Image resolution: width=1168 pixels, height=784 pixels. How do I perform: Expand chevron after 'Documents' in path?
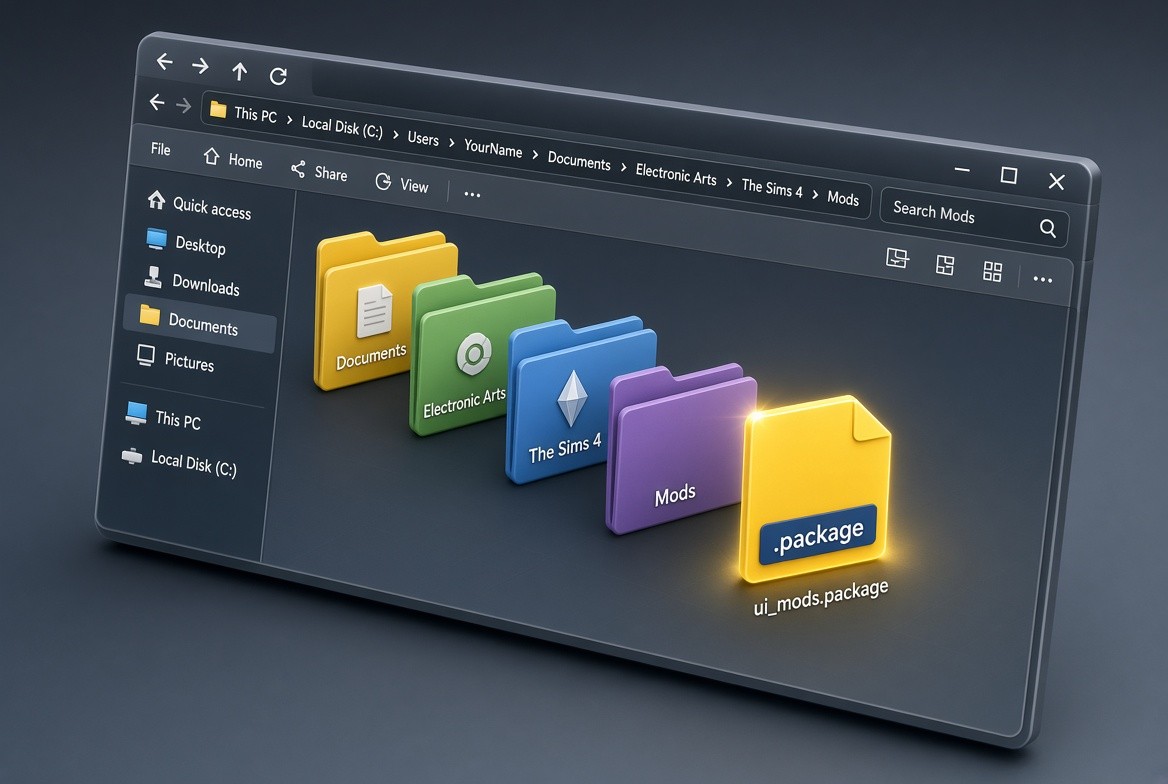tap(623, 167)
